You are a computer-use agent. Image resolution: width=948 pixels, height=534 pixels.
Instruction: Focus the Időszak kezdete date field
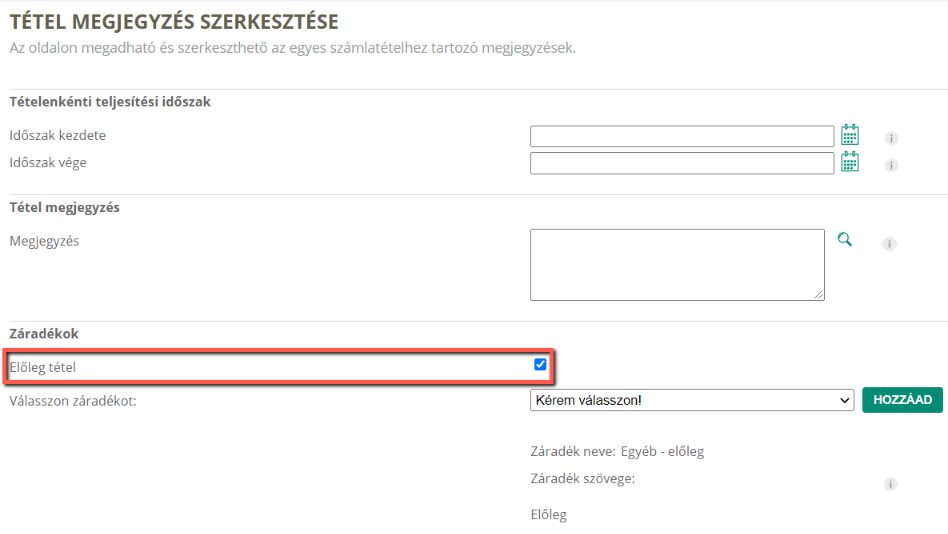pos(682,136)
